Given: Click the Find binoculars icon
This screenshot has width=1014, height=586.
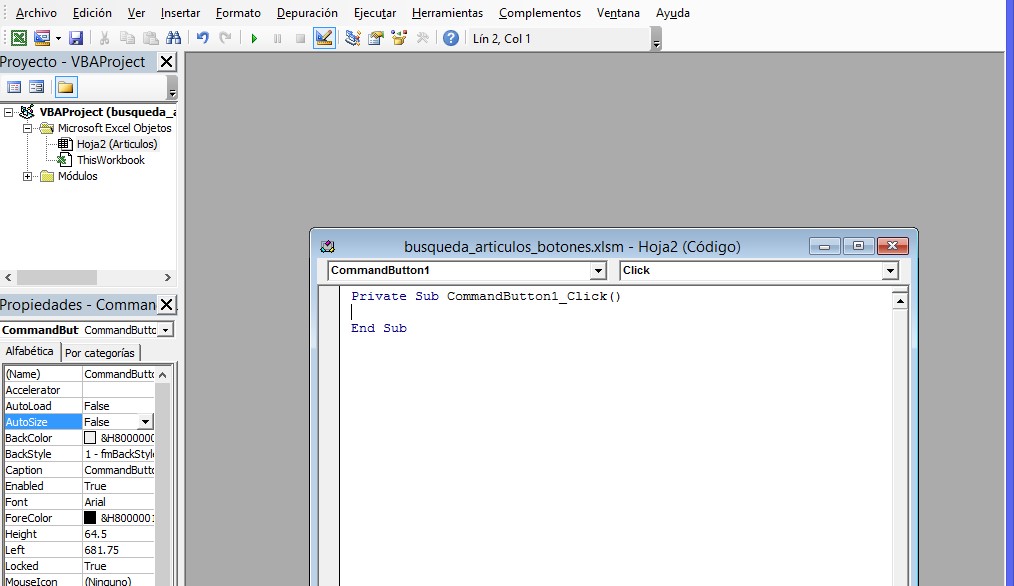Looking at the screenshot, I should pyautogui.click(x=174, y=38).
